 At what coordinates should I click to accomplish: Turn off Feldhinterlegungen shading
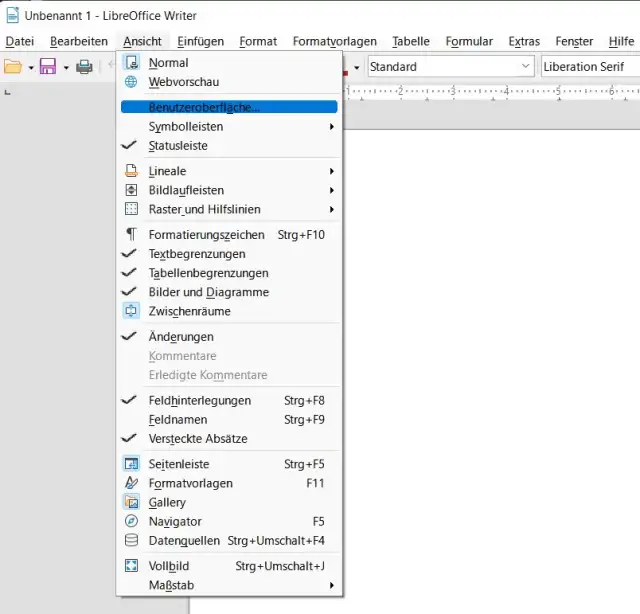pos(199,401)
